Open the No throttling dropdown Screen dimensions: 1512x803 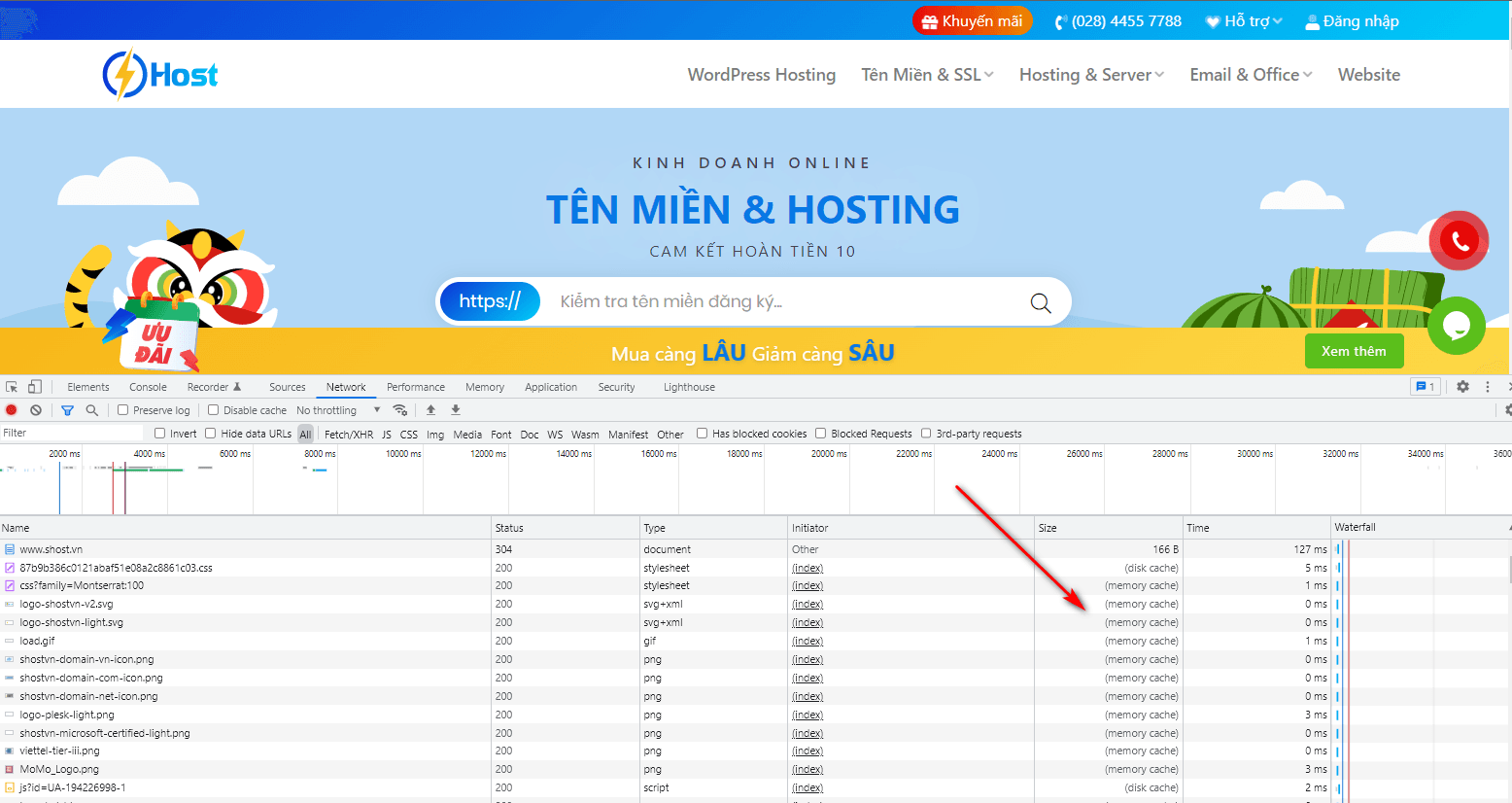[335, 409]
